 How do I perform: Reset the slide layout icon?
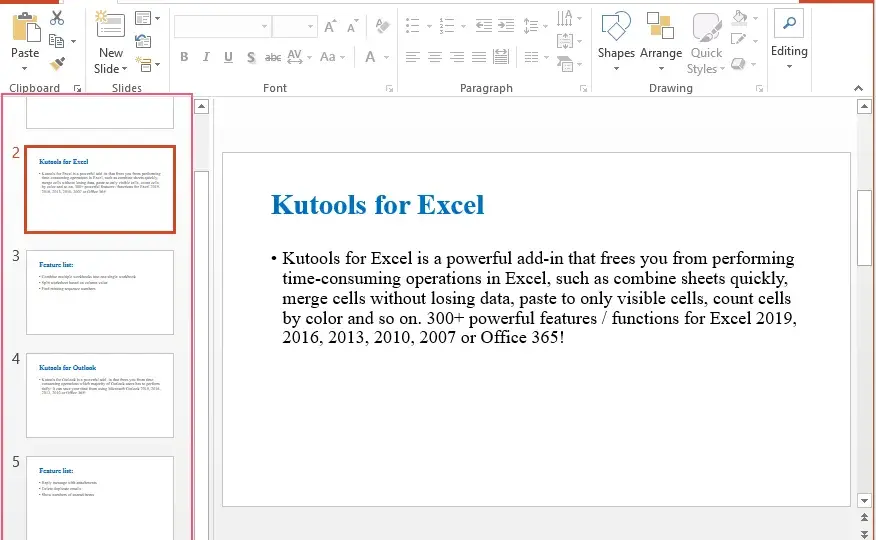[x=143, y=41]
